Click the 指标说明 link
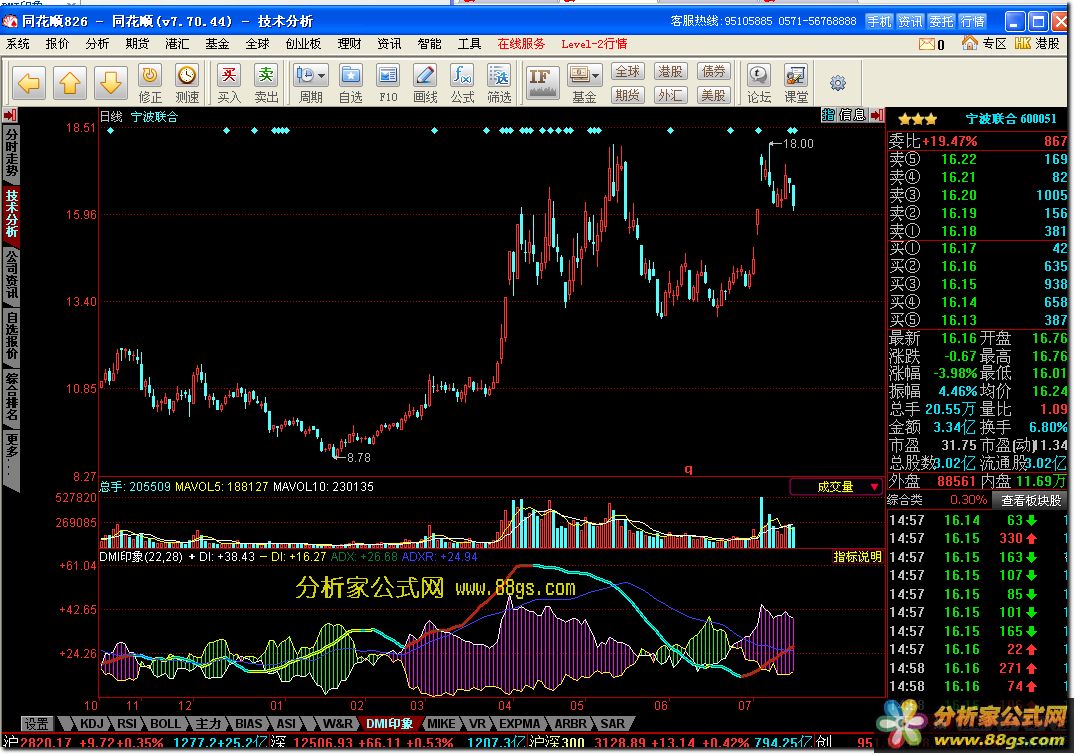Screen dimensions: 1076x755 [857, 557]
